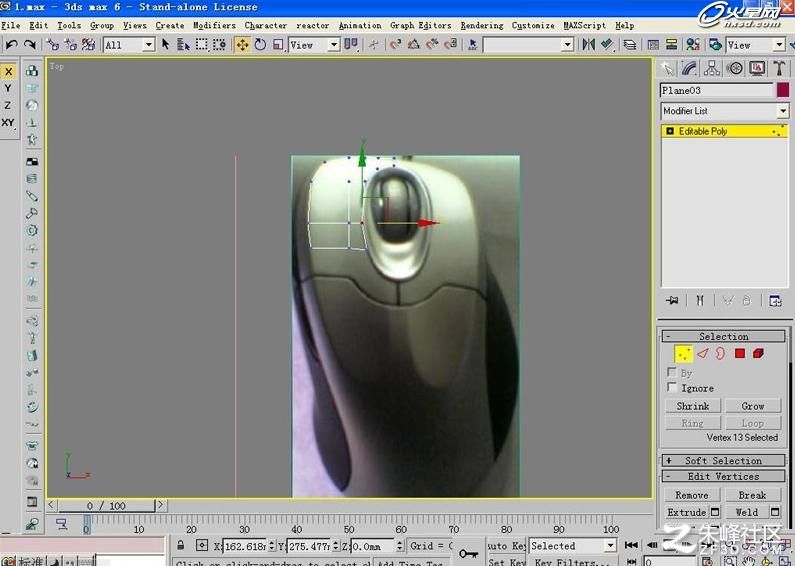Screen dimensions: 795x566
Task: Select Border sub-object level icon
Action: [x=720, y=353]
